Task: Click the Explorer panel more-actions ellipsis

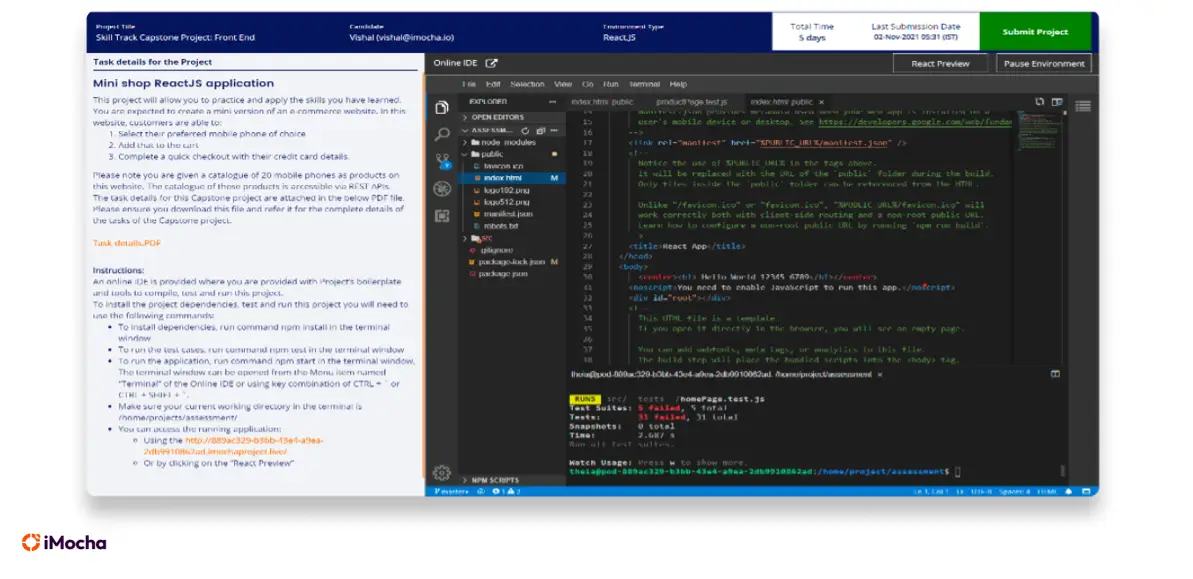Action: 552,102
